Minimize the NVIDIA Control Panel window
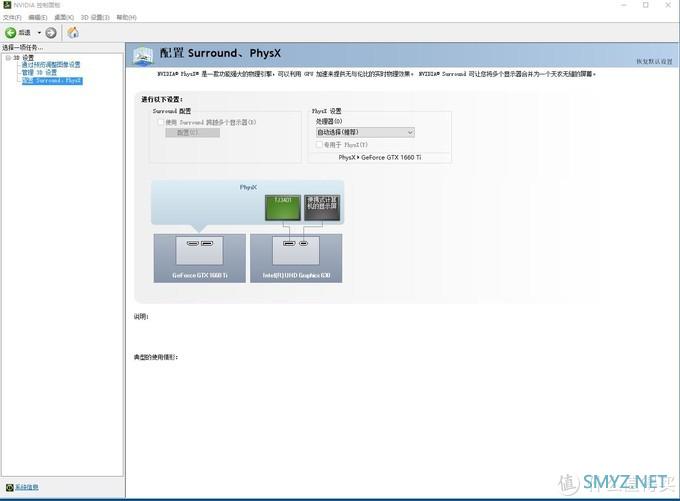The width and height of the screenshot is (680, 501). tap(624, 5)
